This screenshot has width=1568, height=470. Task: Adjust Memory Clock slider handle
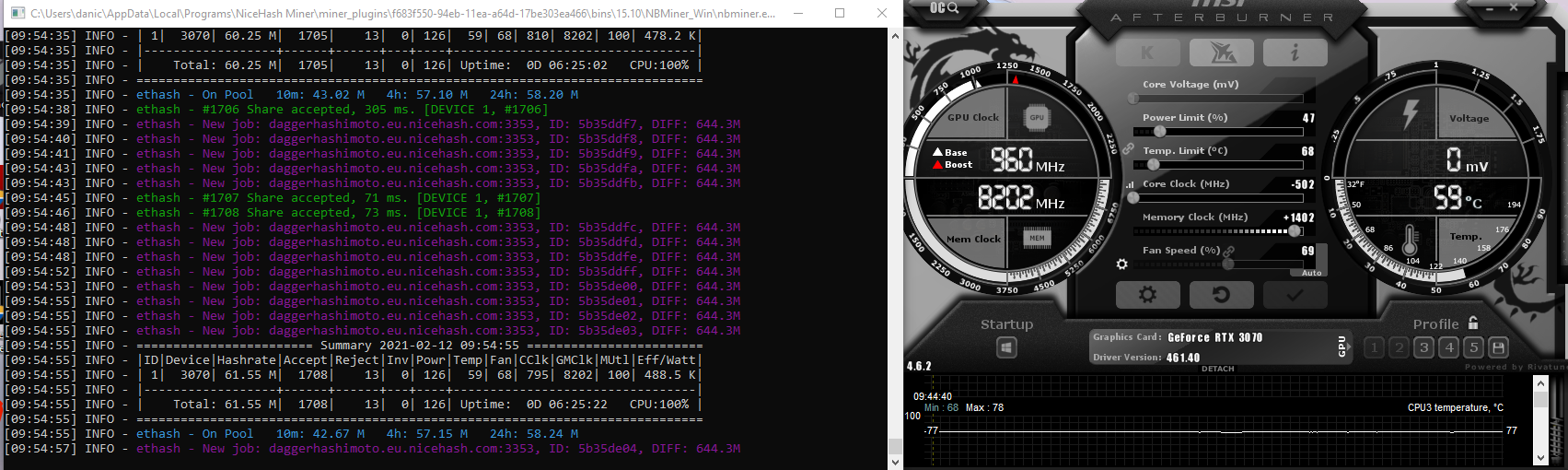(x=1295, y=231)
